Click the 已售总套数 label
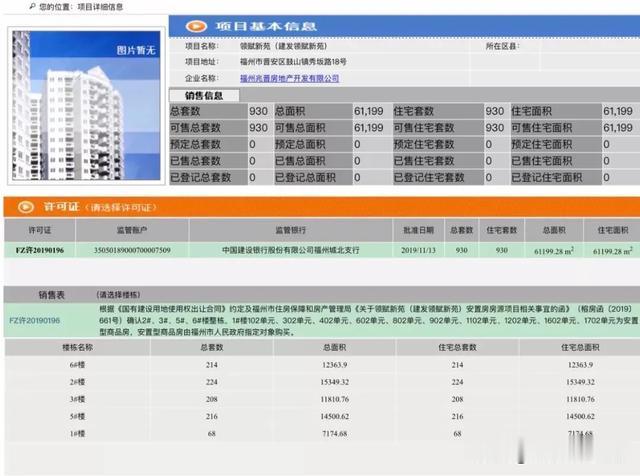Viewport: 640px width, 476px height. pos(195,161)
